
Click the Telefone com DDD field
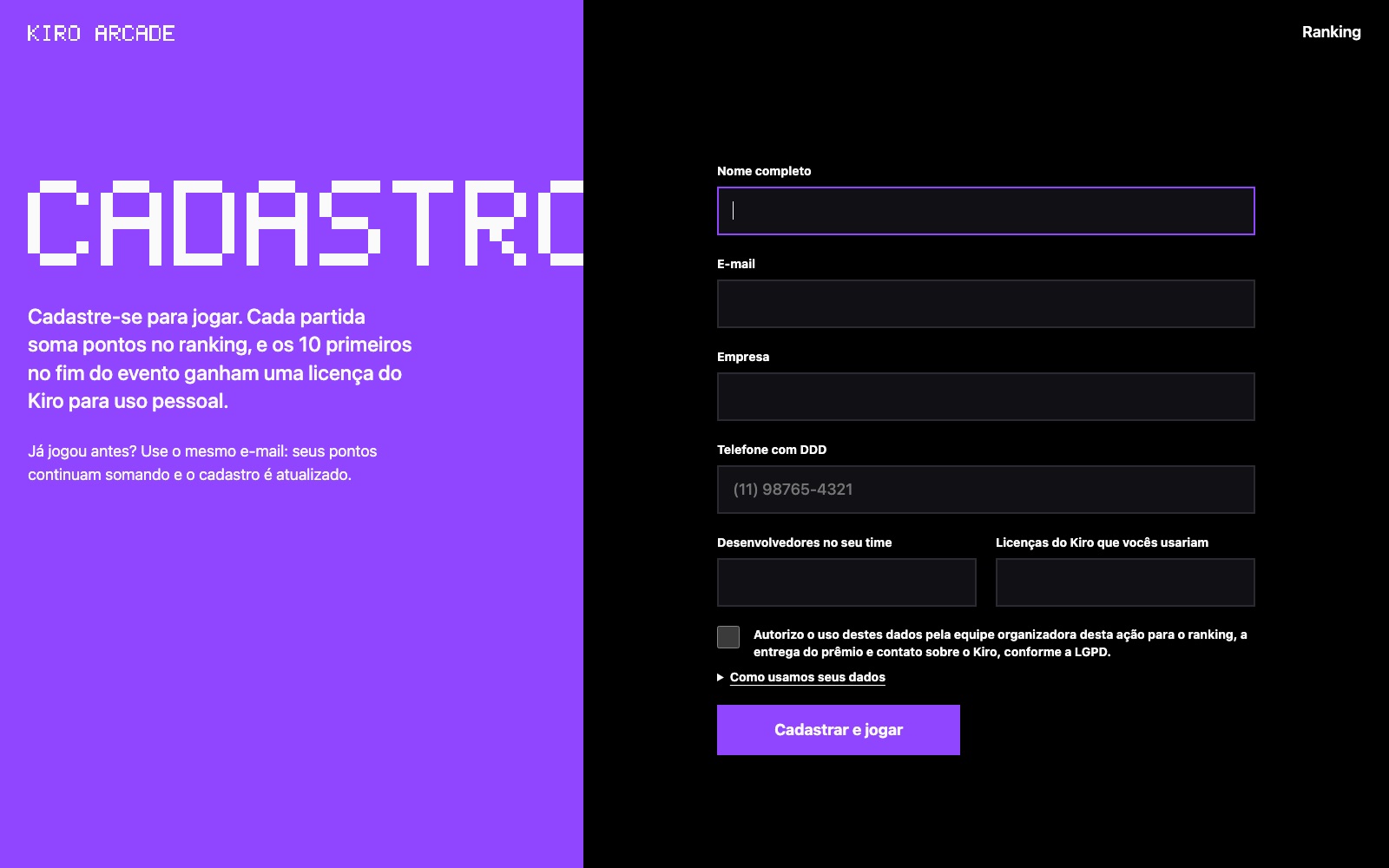point(985,490)
